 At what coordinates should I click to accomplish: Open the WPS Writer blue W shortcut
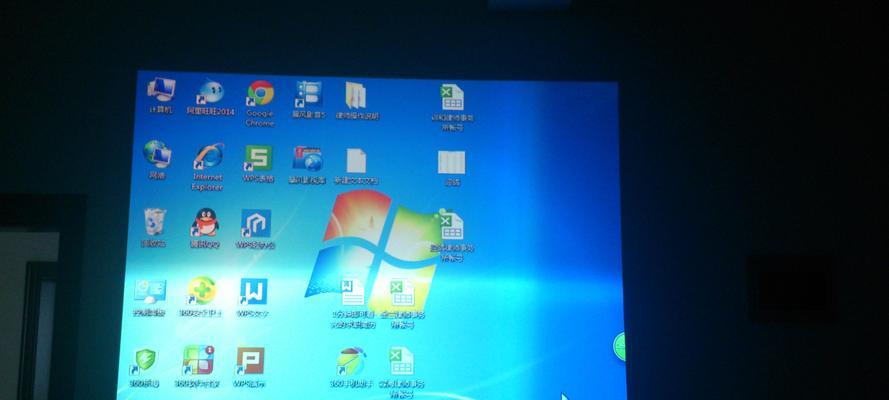pyautogui.click(x=253, y=297)
